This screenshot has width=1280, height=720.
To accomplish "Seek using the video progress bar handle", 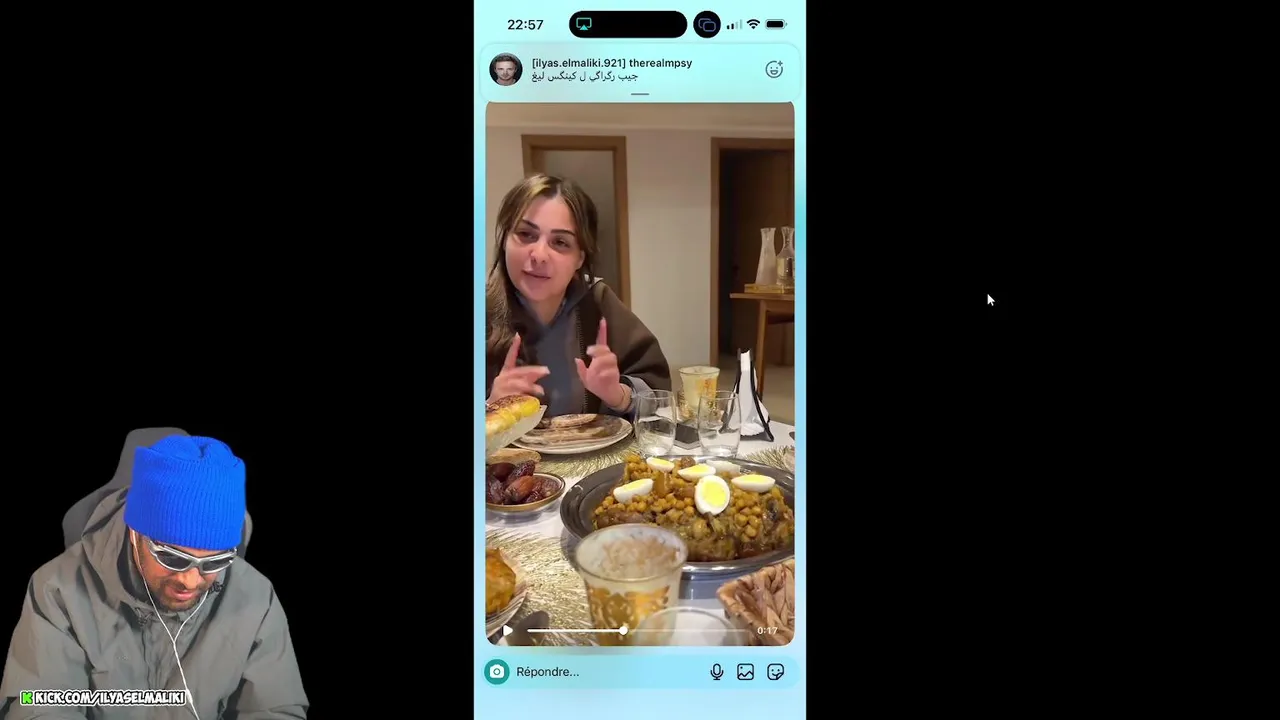I will (x=623, y=631).
